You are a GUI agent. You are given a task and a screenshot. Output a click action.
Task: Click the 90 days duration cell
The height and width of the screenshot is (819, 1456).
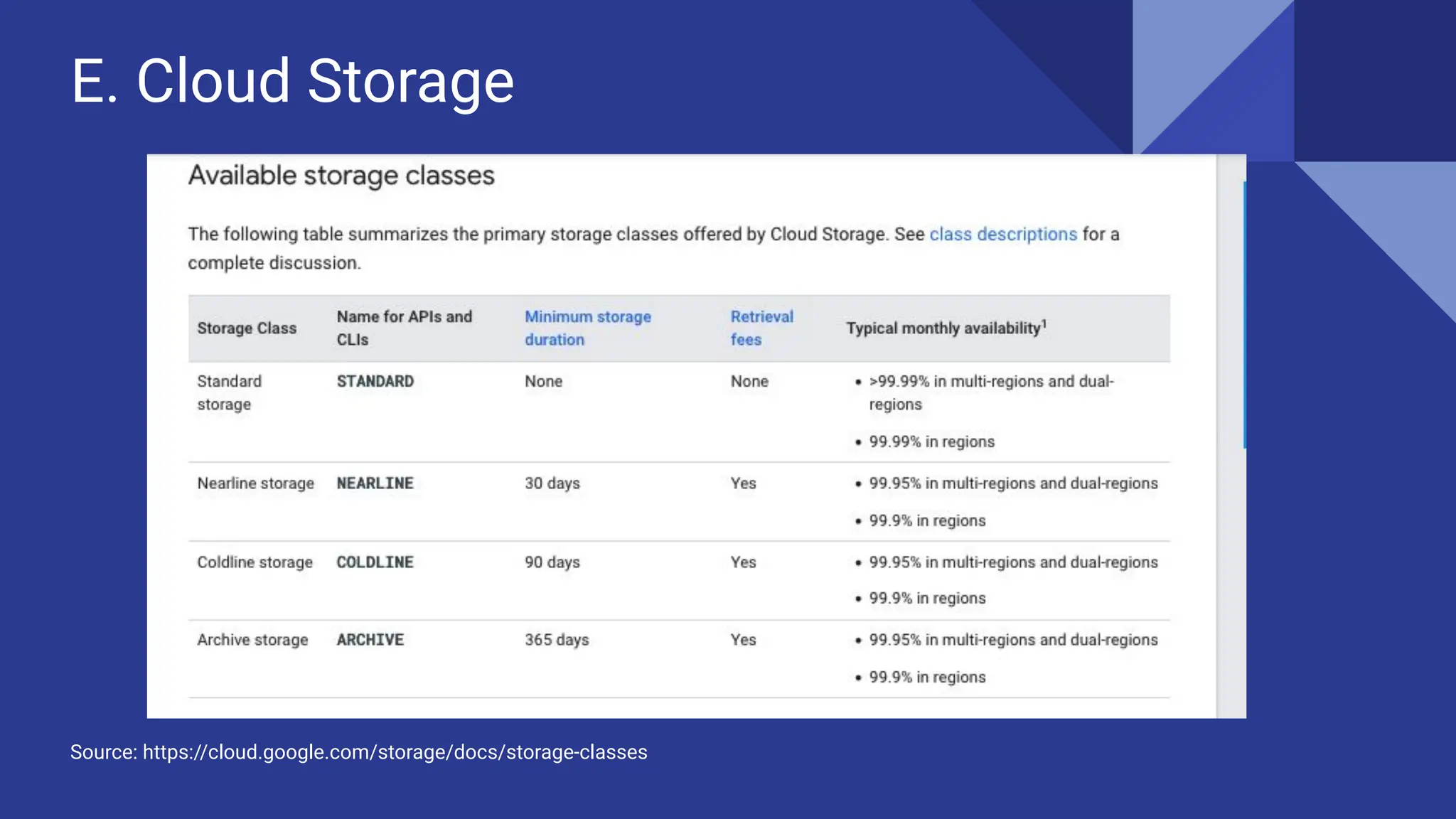552,562
